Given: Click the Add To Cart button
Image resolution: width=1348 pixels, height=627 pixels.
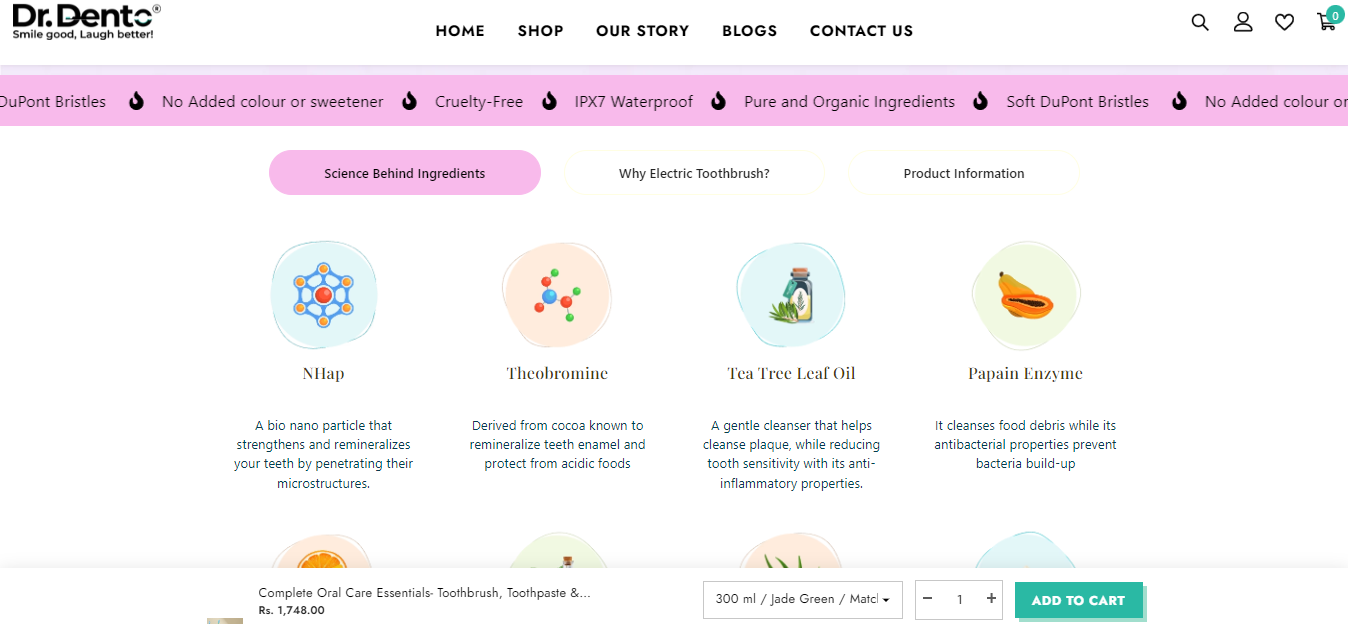Looking at the screenshot, I should click(x=1078, y=600).
